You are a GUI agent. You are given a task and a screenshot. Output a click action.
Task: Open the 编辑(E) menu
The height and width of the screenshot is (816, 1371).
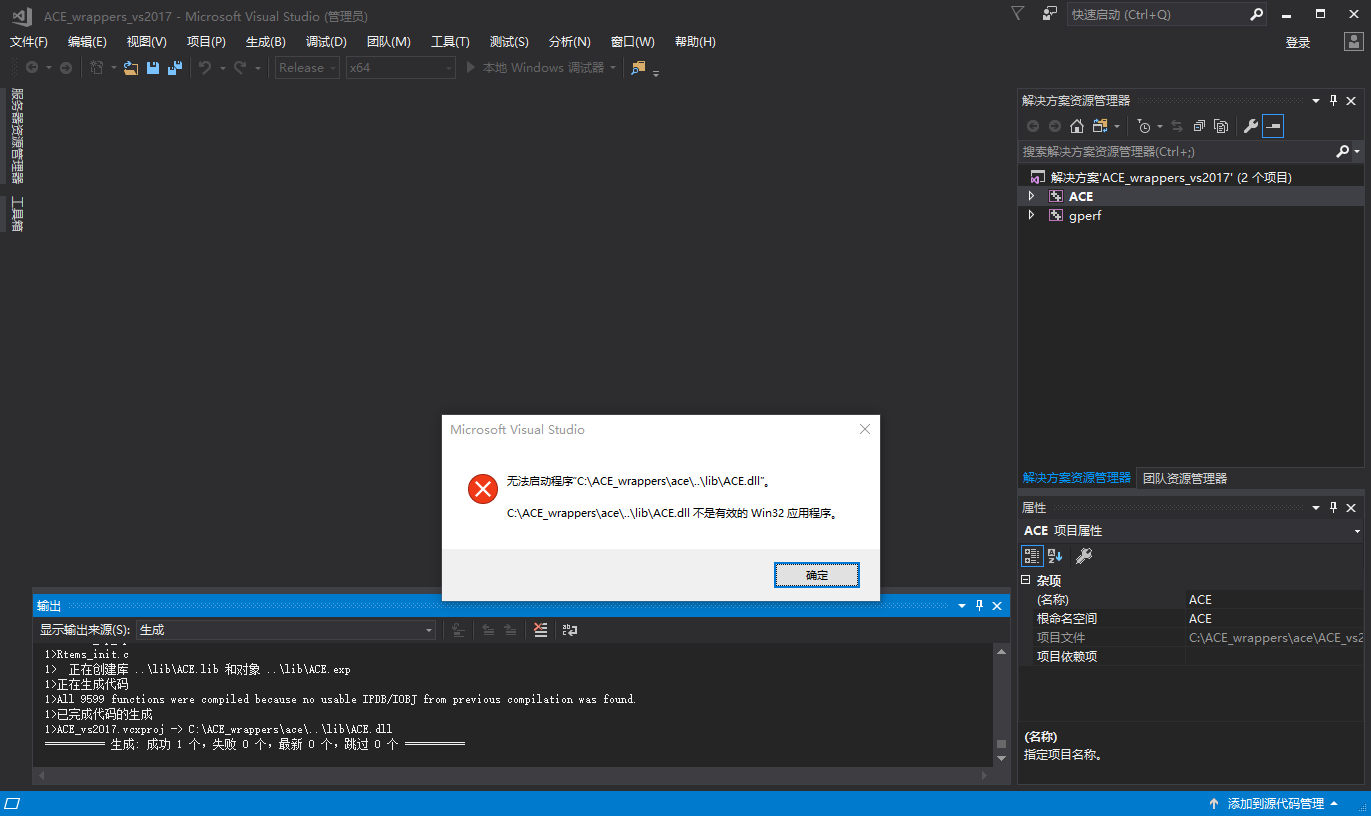87,42
